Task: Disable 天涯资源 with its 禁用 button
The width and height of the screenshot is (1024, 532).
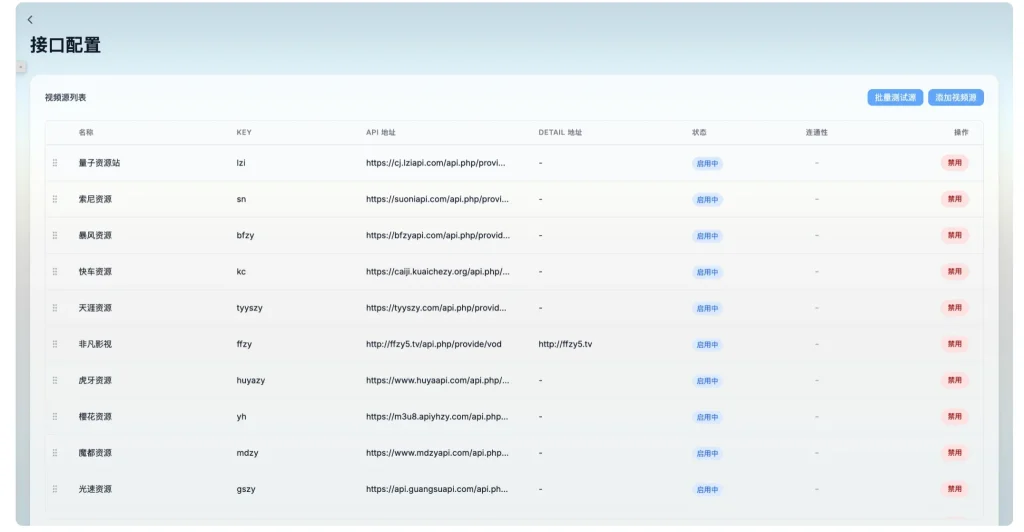Action: [954, 307]
